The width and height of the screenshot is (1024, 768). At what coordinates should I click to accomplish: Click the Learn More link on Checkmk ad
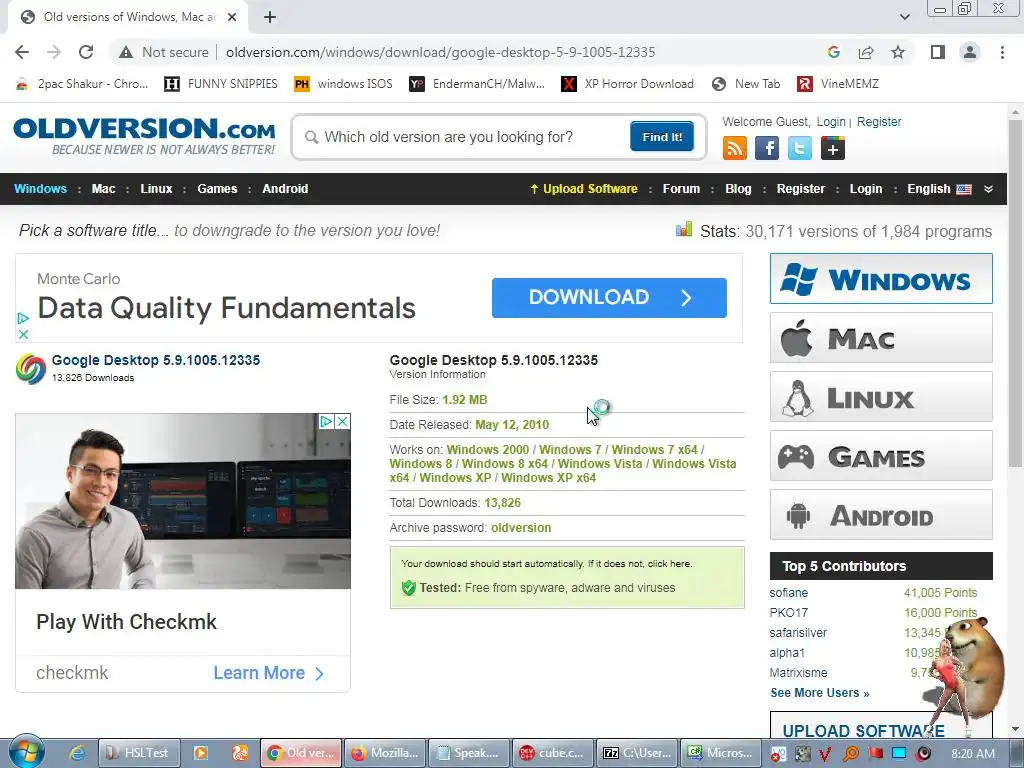268,673
